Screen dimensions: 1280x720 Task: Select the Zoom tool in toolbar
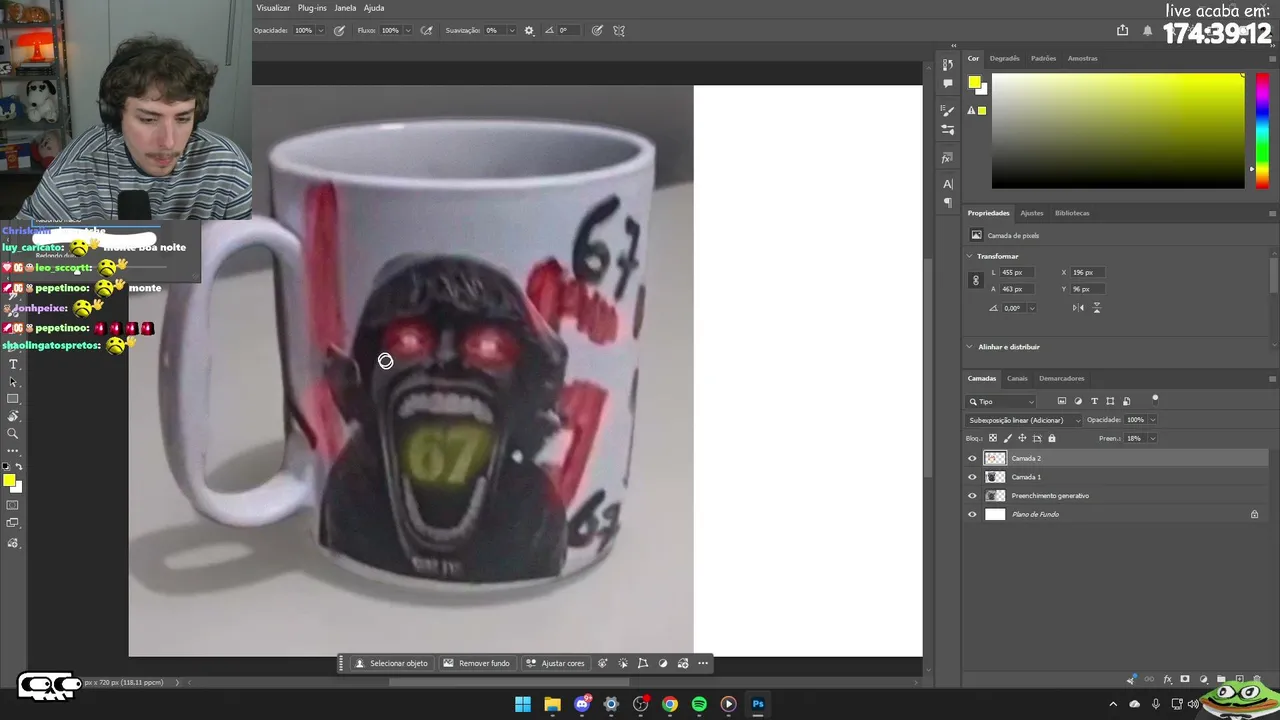click(x=13, y=434)
